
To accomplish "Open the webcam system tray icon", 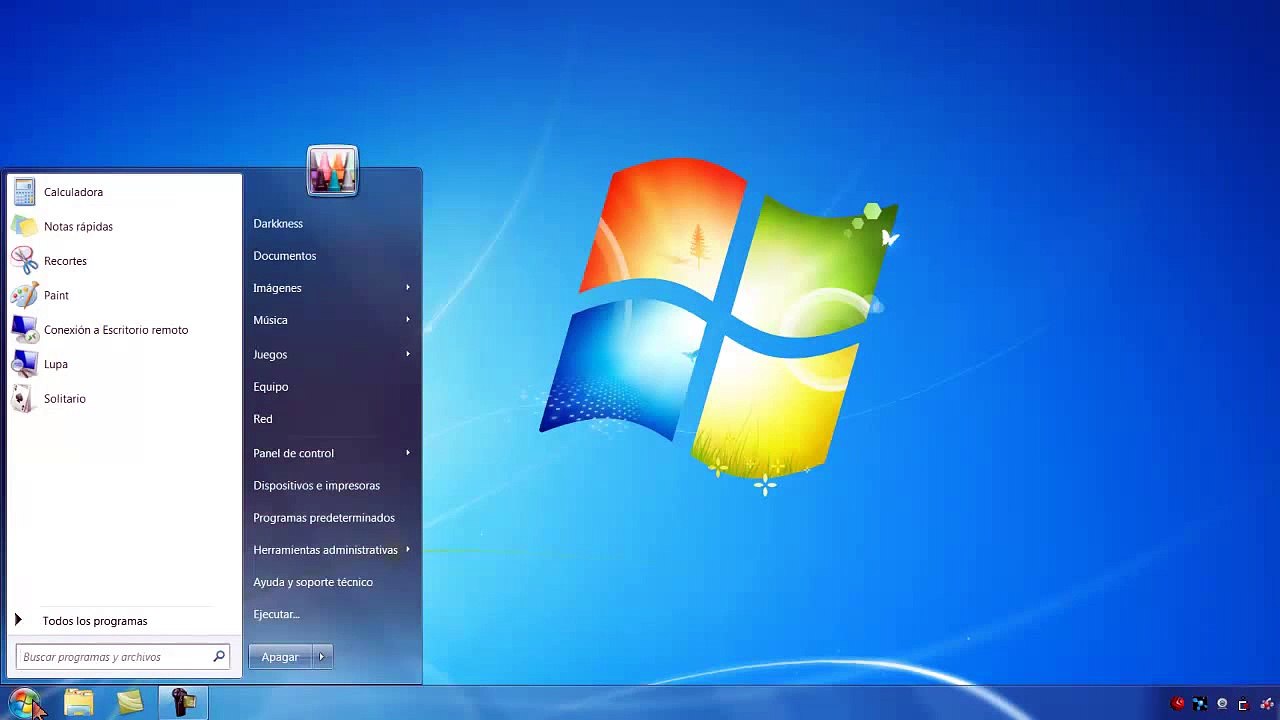I will point(1222,703).
